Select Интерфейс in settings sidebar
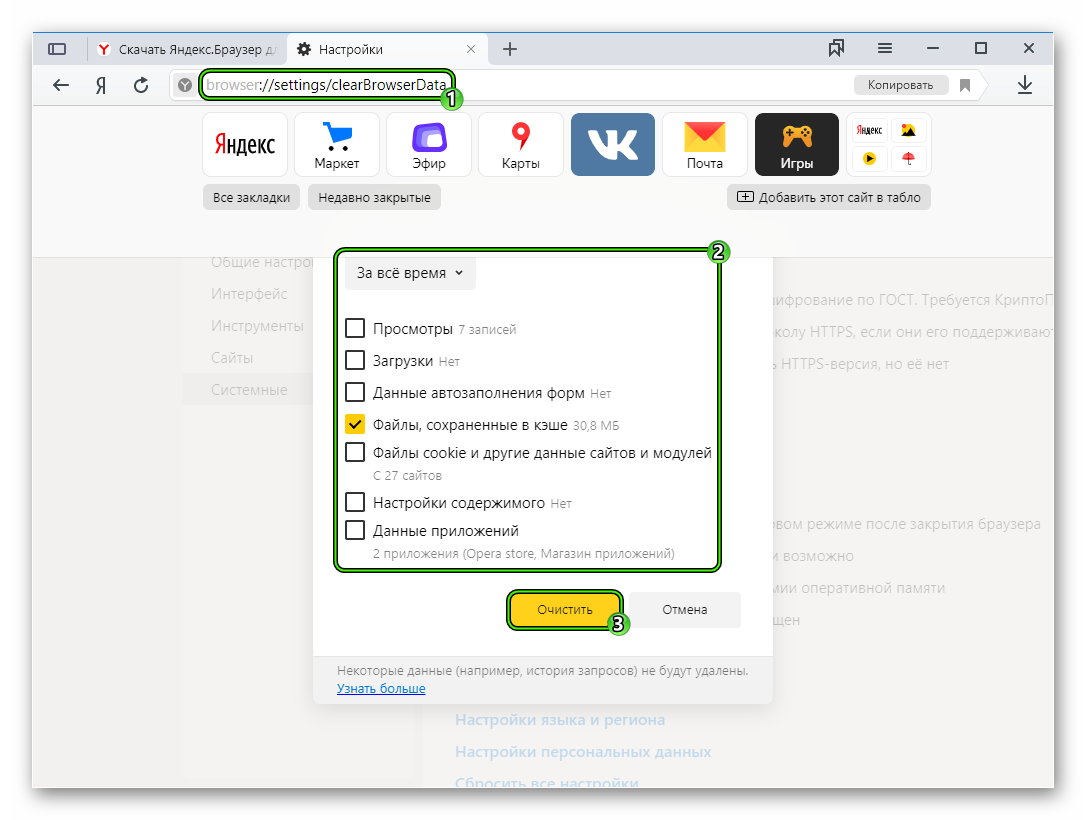 [249, 294]
